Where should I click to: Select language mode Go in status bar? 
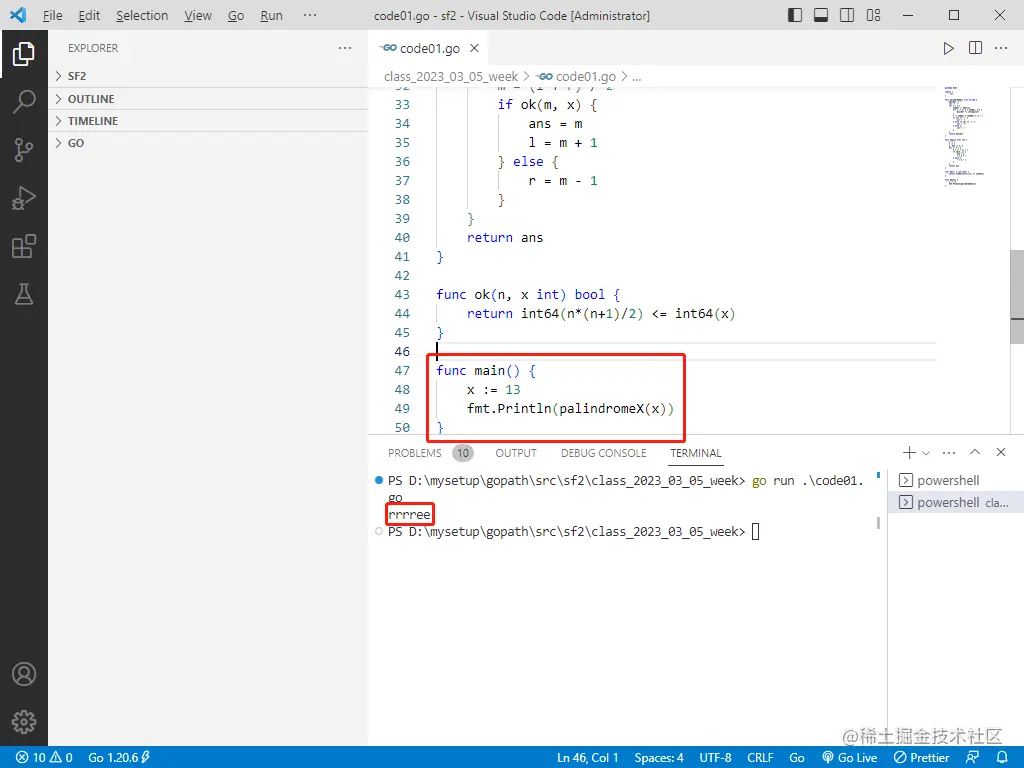[797, 758]
